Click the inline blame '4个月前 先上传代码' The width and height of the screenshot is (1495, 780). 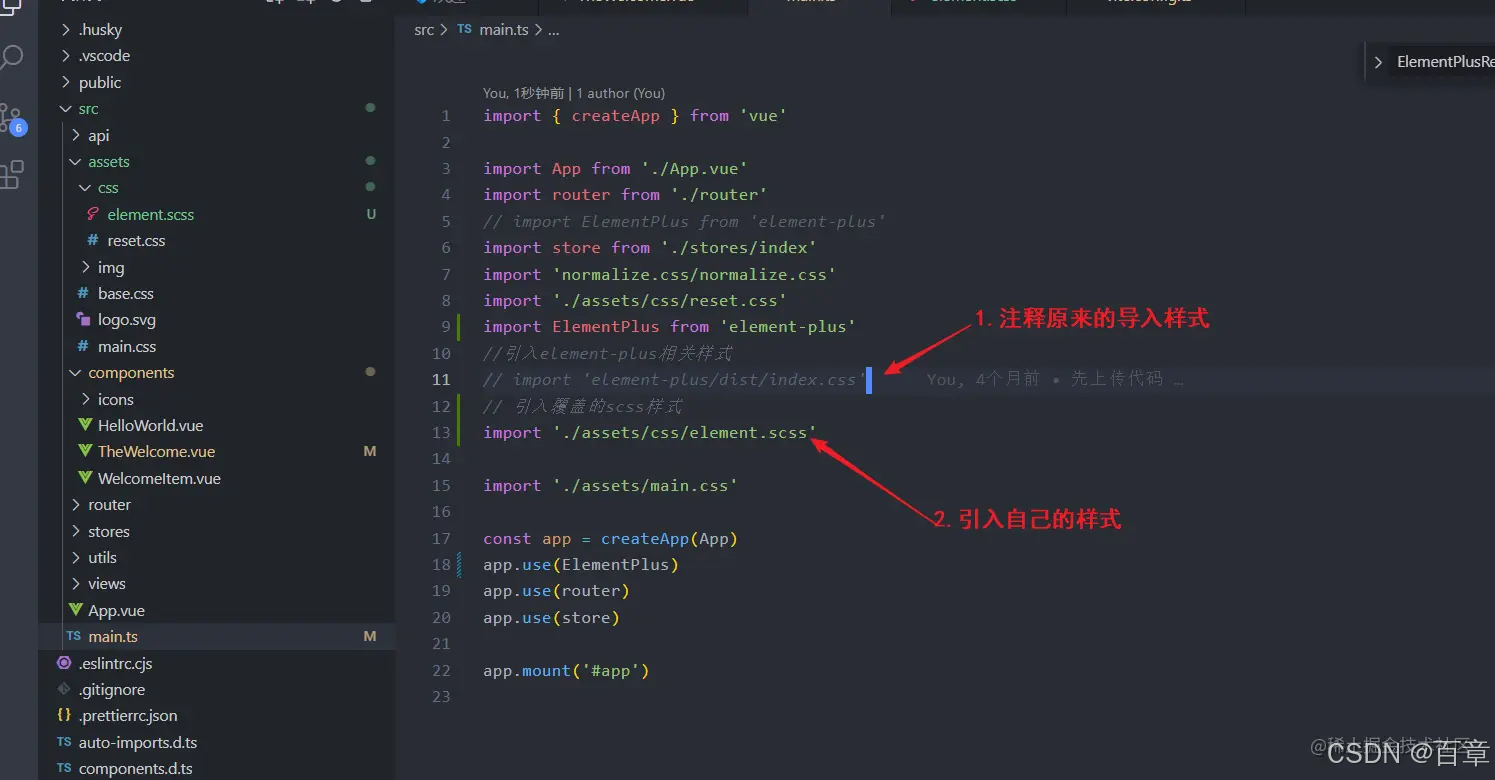click(x=1055, y=380)
